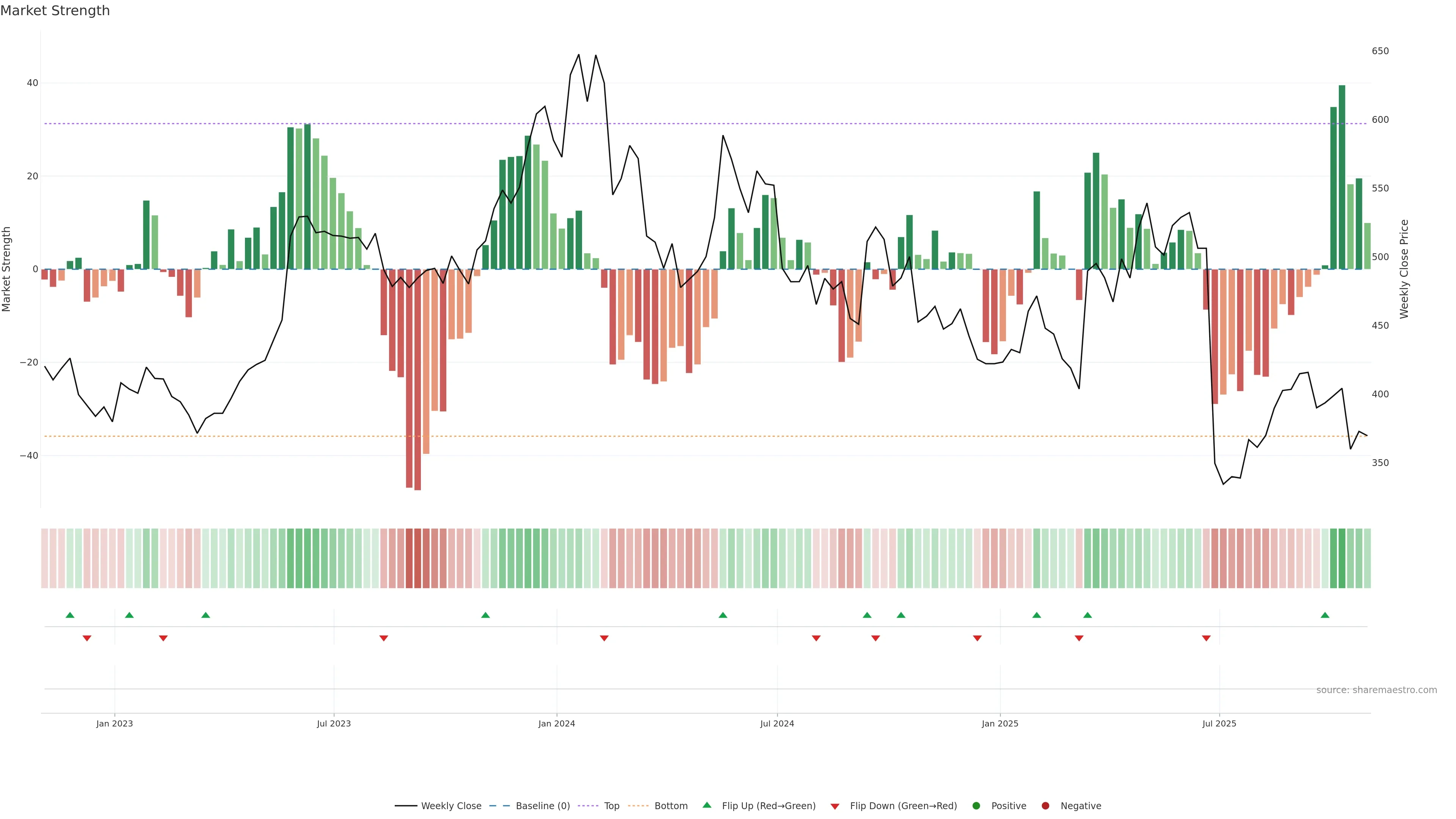The width and height of the screenshot is (1456, 819).
Task: Click the Weekly Close Price axis title
Action: click(x=1404, y=269)
